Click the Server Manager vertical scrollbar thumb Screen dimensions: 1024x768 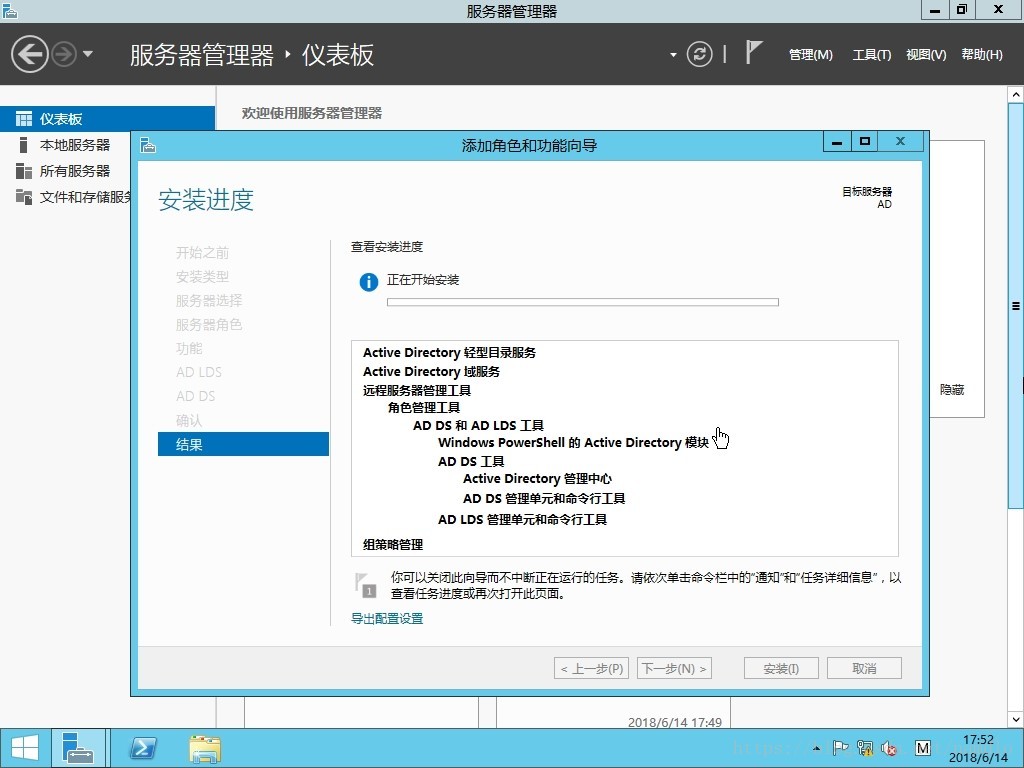[x=1016, y=306]
